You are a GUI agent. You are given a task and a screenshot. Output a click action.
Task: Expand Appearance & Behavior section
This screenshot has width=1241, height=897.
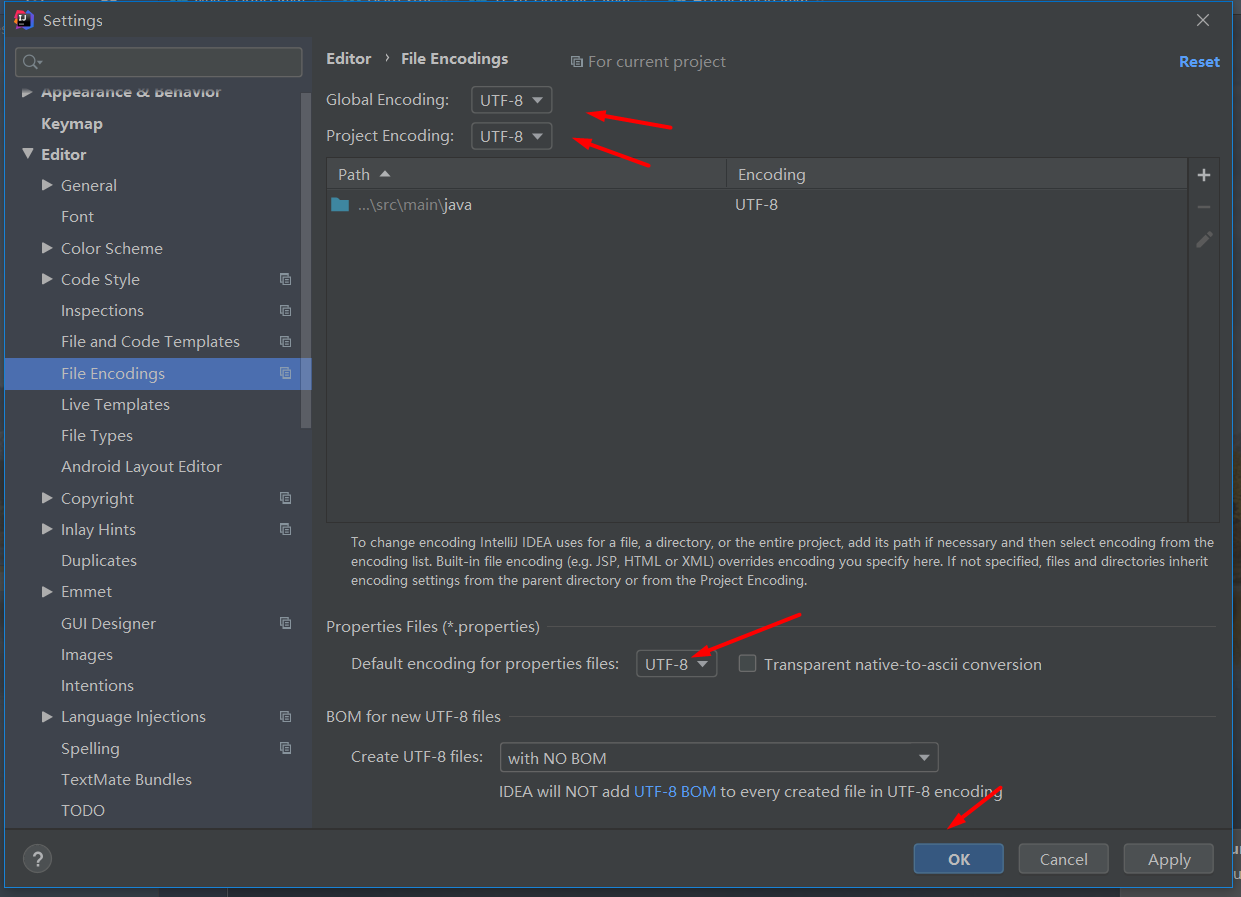pos(28,92)
